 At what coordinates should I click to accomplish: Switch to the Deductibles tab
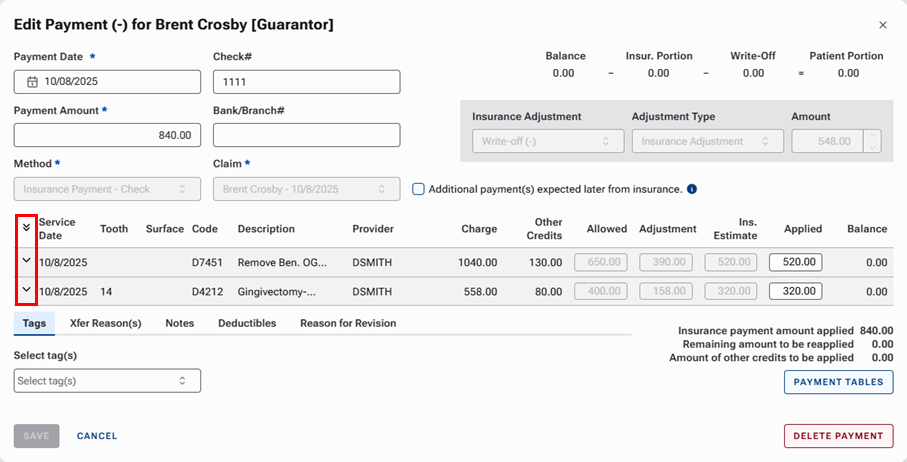pyautogui.click(x=247, y=323)
